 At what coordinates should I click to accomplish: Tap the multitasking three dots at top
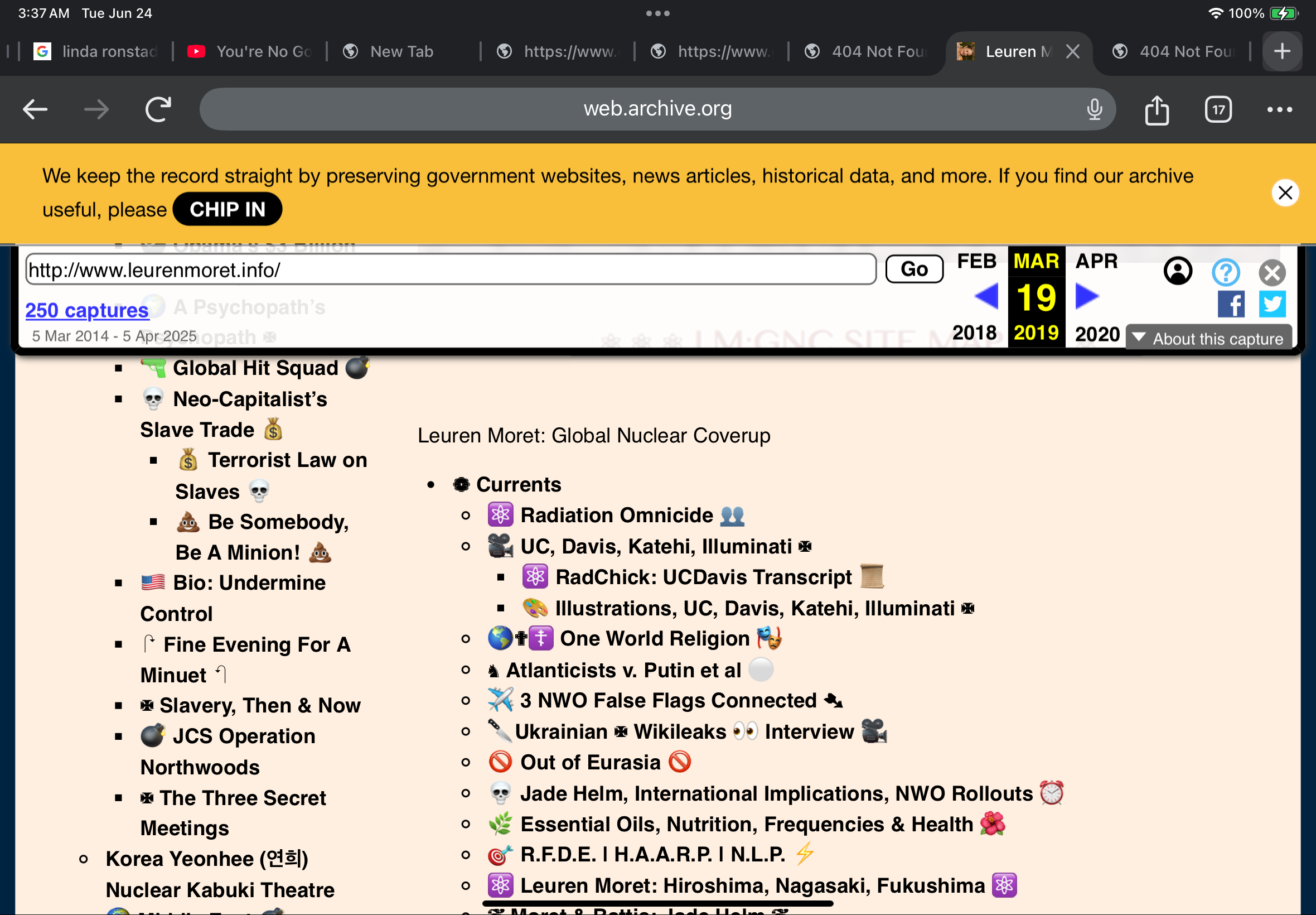(x=657, y=13)
